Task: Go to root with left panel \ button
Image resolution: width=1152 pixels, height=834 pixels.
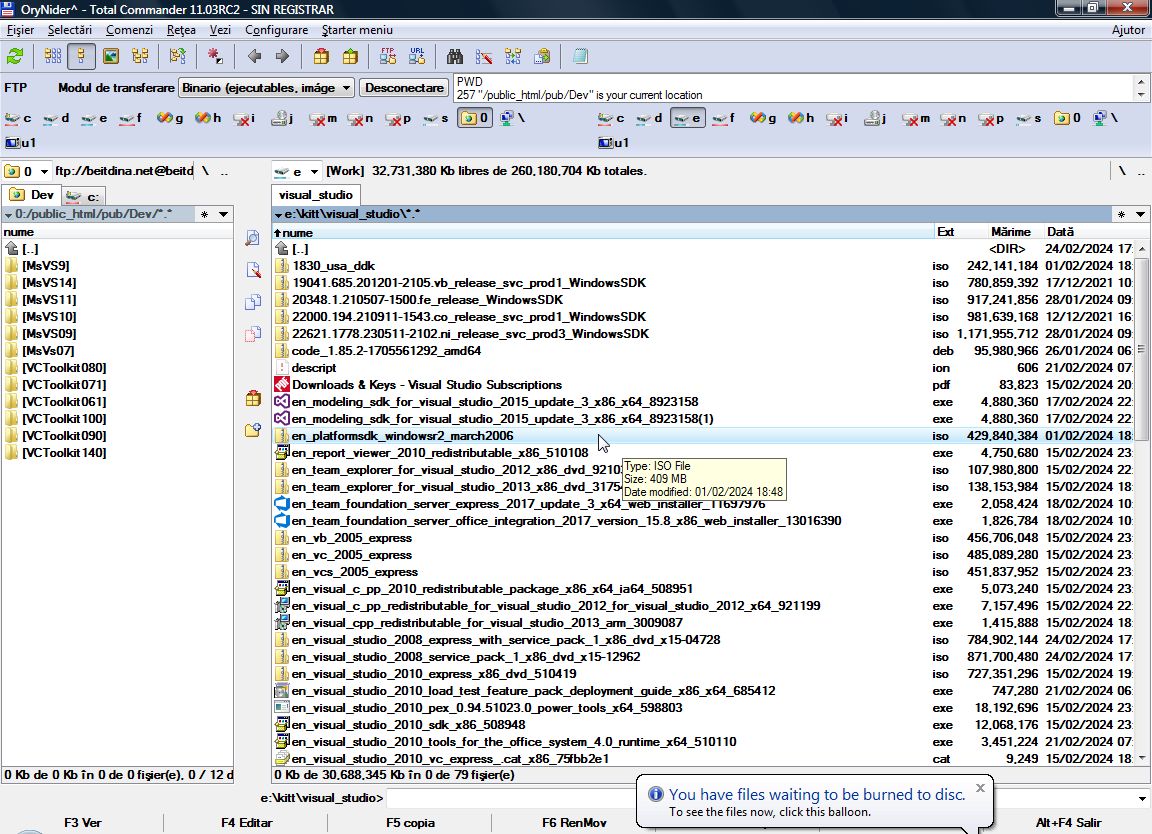Action: [206, 171]
